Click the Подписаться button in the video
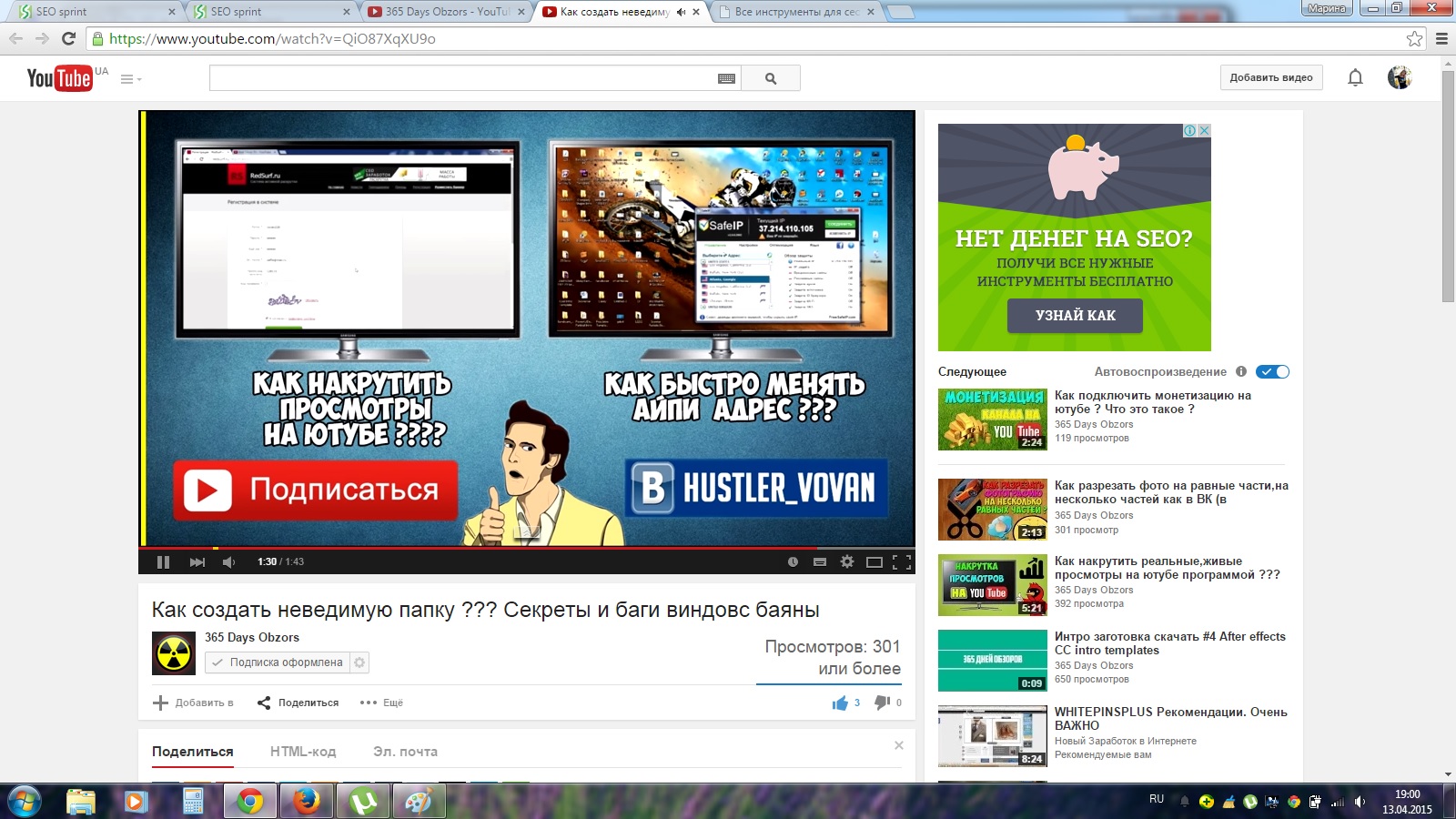The width and height of the screenshot is (1456, 819). (316, 490)
